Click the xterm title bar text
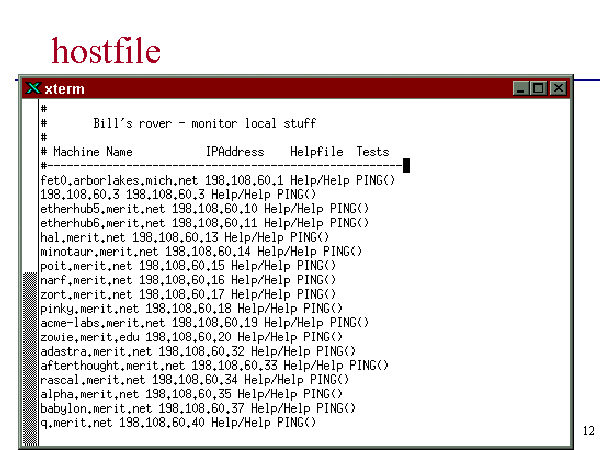 [65, 89]
